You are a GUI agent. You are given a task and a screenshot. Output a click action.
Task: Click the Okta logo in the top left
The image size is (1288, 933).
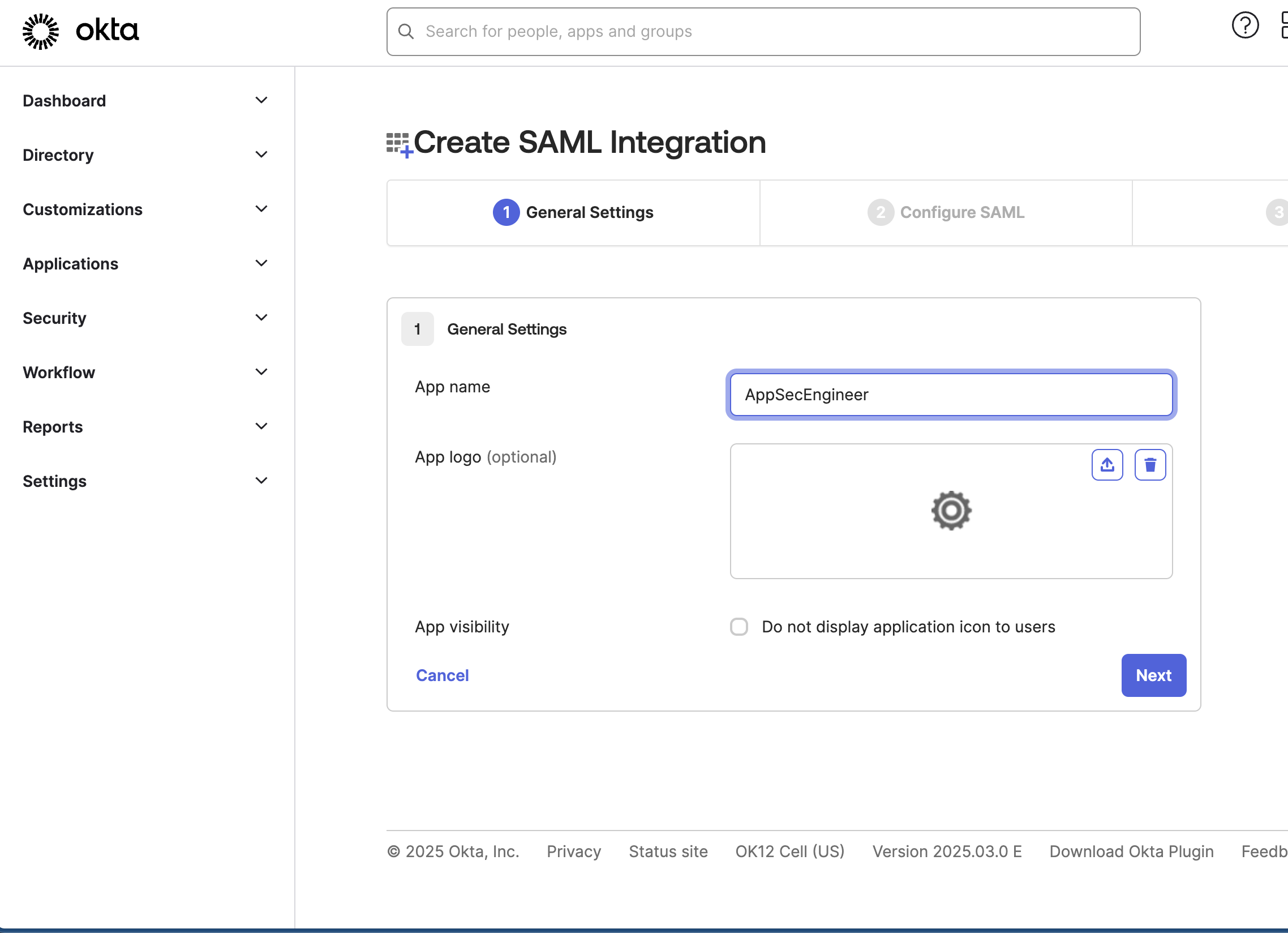[79, 31]
